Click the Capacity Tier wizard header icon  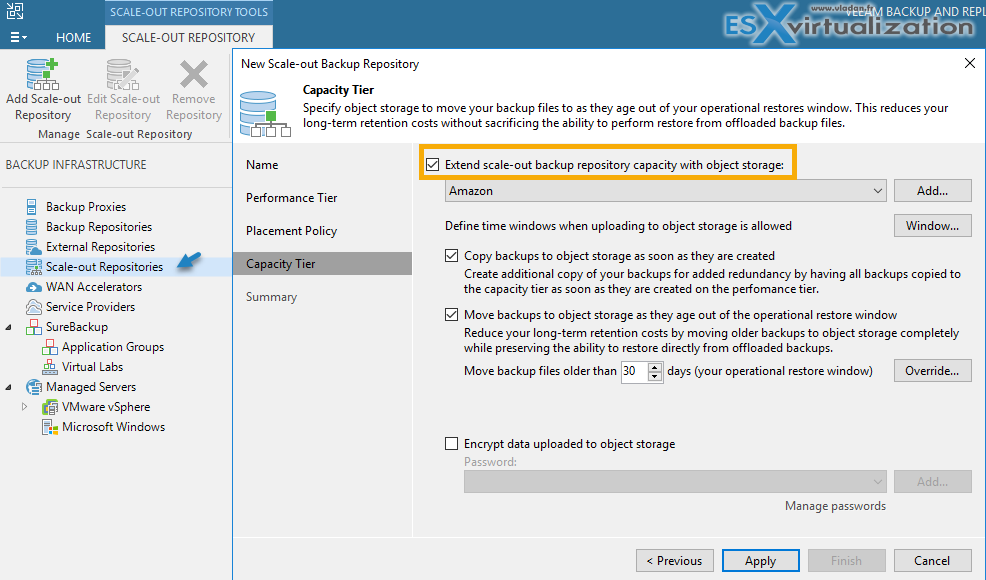point(265,114)
